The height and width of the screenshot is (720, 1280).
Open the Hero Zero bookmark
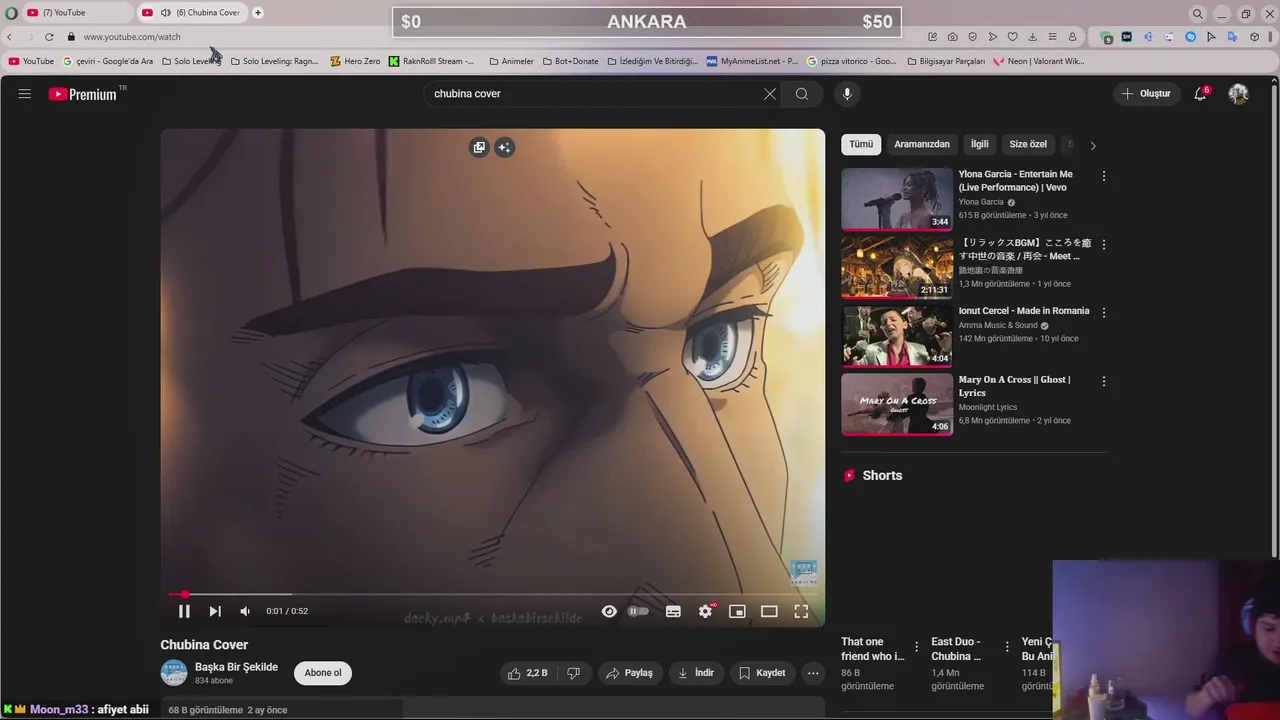point(355,61)
